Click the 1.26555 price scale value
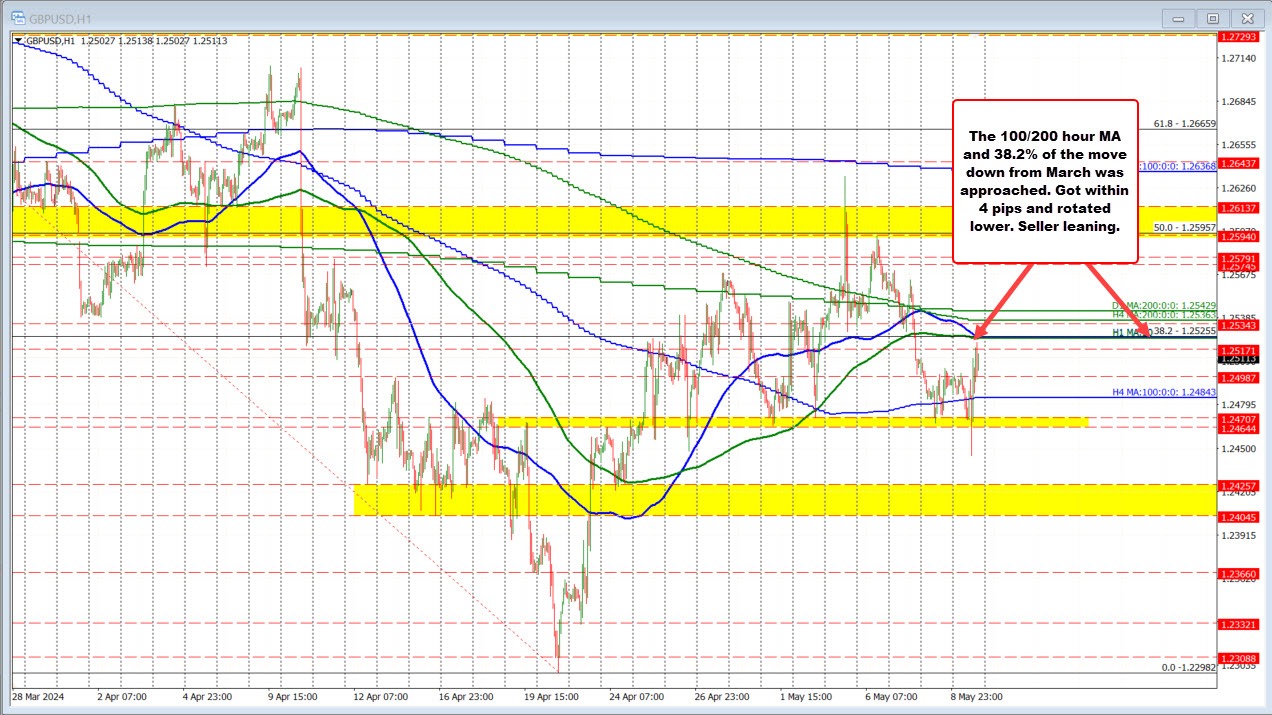This screenshot has height=715, width=1272. tap(1238, 145)
